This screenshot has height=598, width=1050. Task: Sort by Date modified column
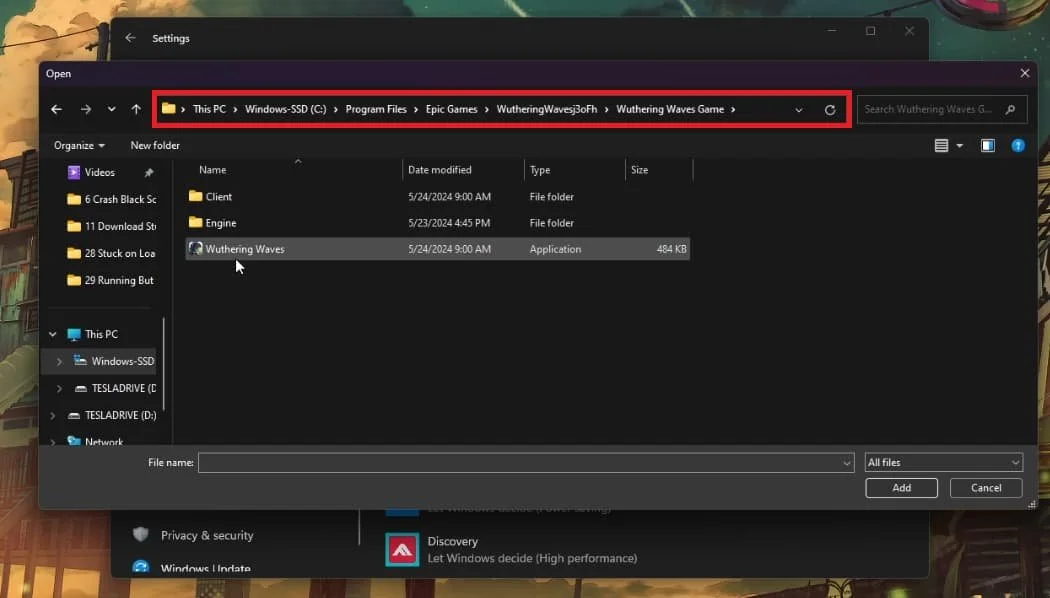pyautogui.click(x=440, y=170)
